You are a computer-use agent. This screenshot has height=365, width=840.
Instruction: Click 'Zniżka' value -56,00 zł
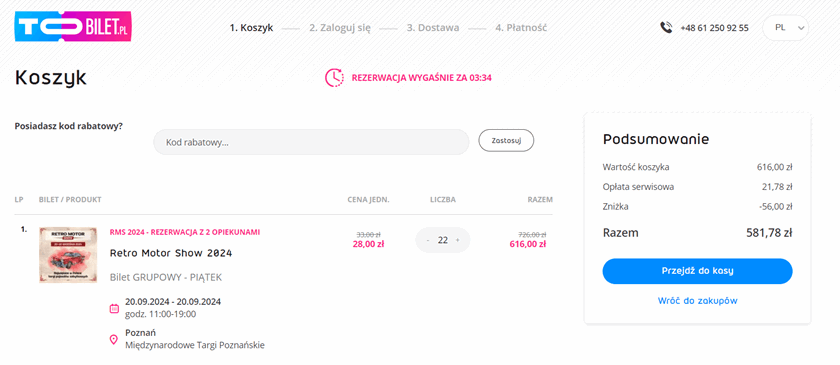[x=777, y=206]
